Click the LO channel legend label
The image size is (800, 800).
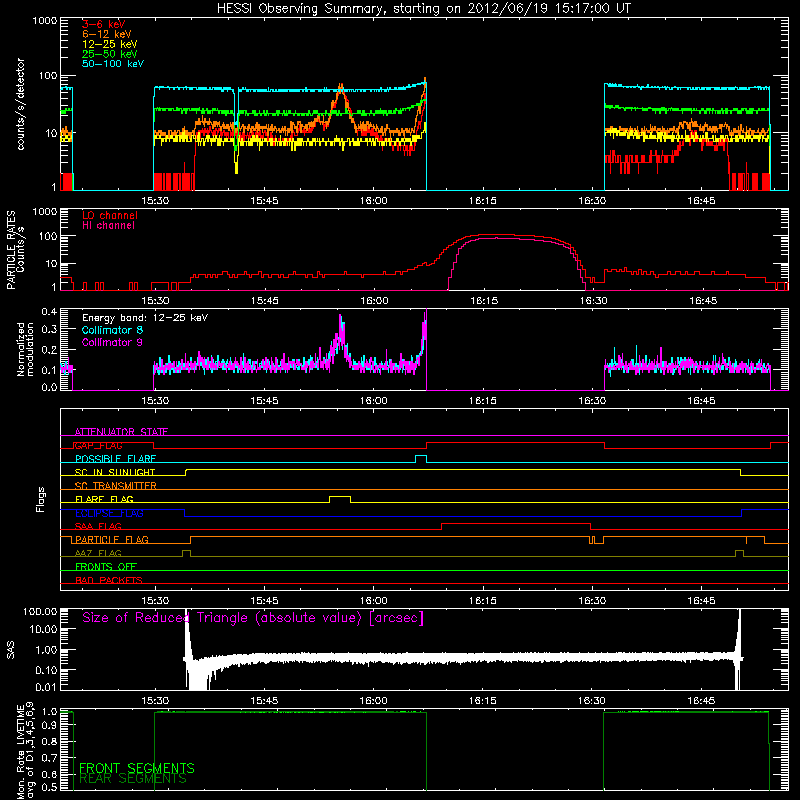[x=110, y=215]
